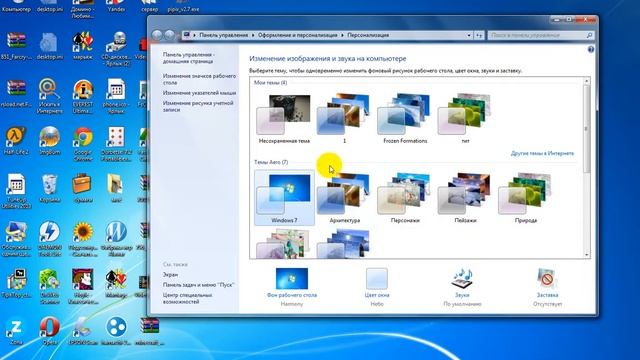This screenshot has width=640, height=360.
Task: Select the fourth theme in Мои темы
Action: [x=465, y=118]
